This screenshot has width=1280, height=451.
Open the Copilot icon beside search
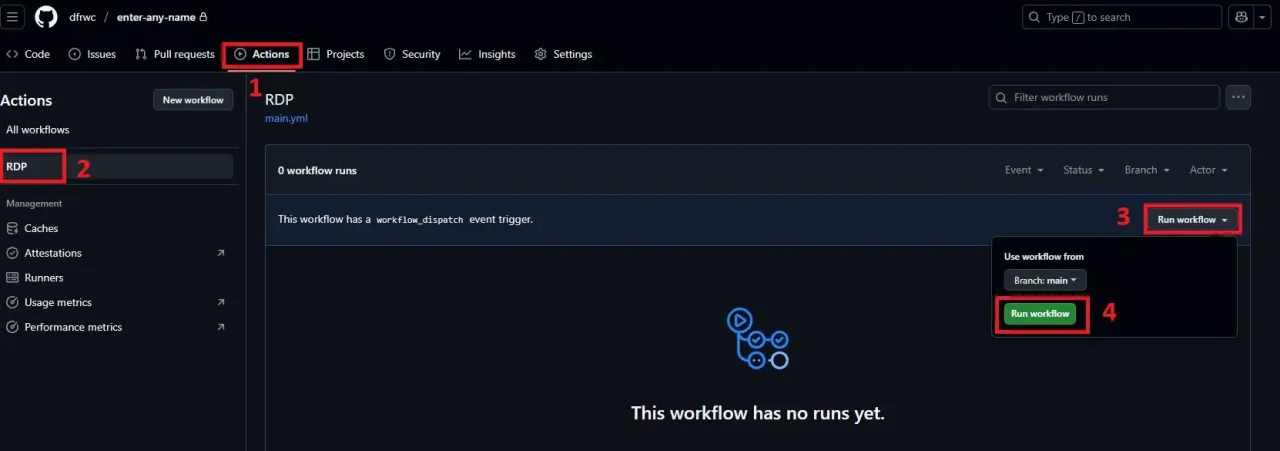coord(1242,17)
